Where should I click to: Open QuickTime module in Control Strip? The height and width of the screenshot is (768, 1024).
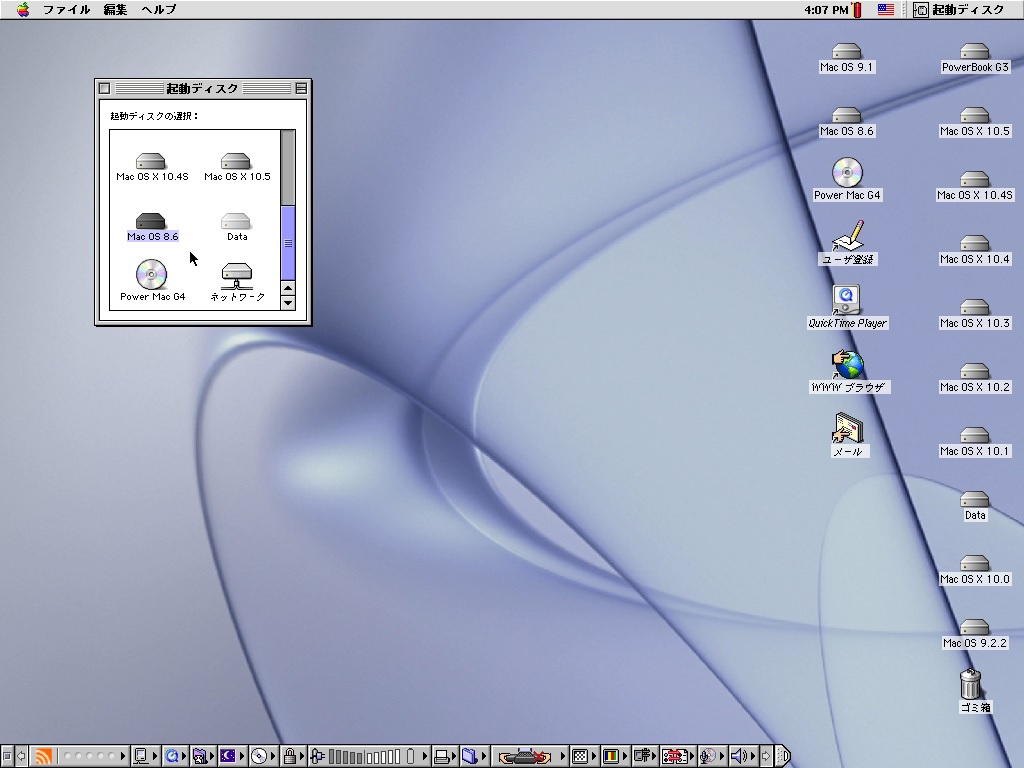tap(175, 756)
